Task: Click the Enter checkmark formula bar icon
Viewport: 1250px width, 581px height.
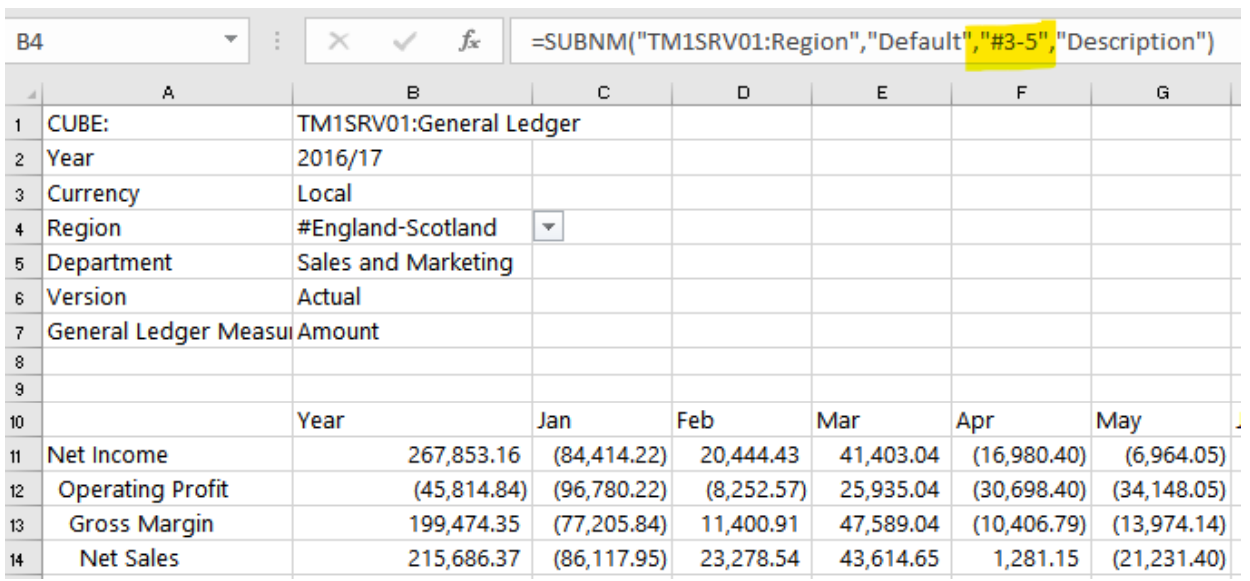Action: (x=405, y=43)
